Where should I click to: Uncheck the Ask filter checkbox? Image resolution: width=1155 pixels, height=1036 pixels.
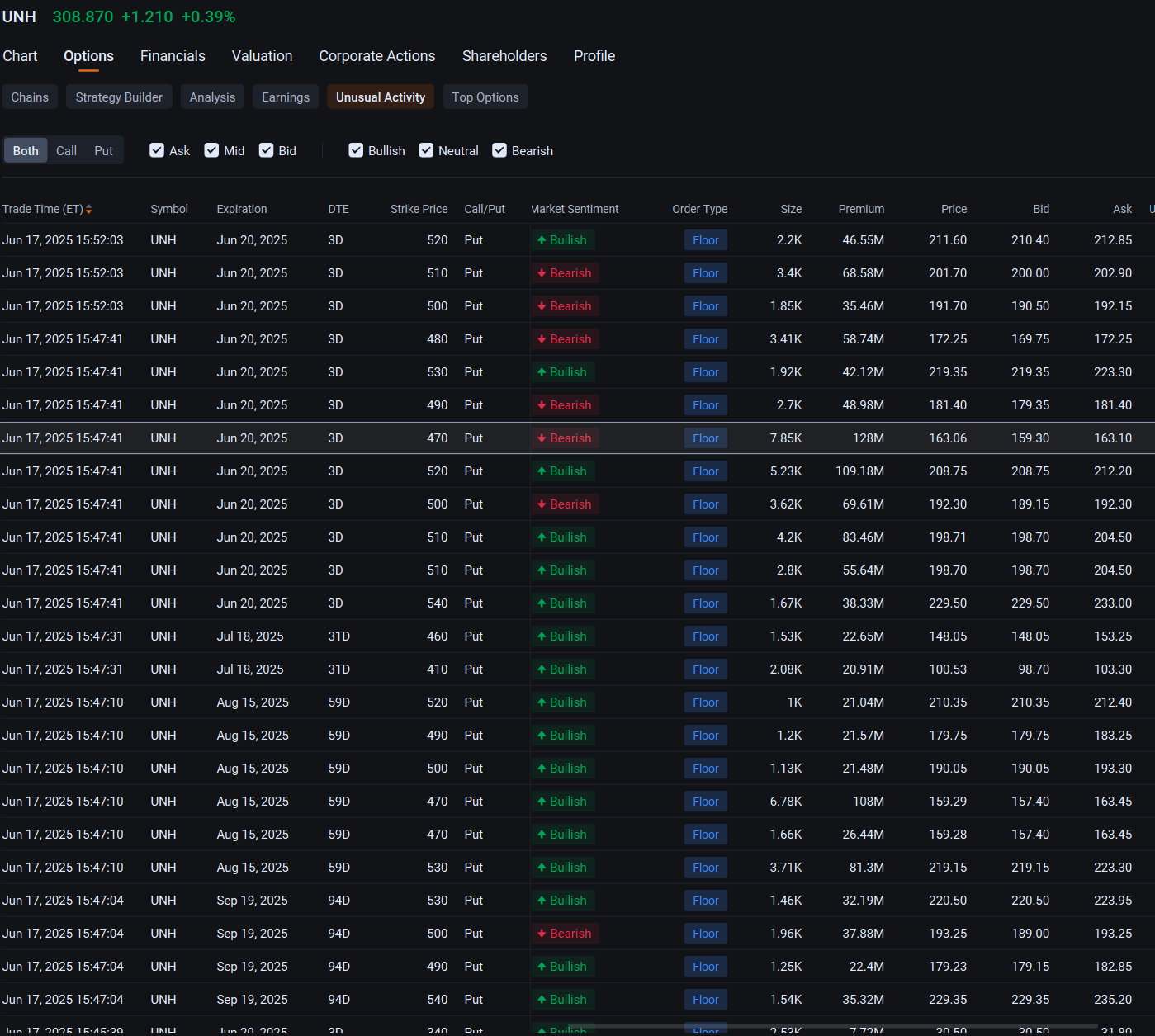pos(157,150)
